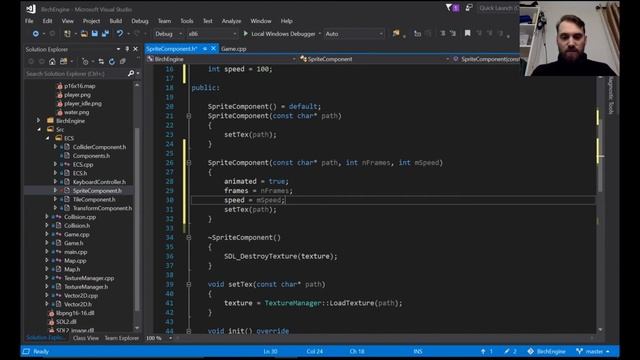Click Solution Explorer Collapse All icon
640x360 pixels.
point(123,62)
